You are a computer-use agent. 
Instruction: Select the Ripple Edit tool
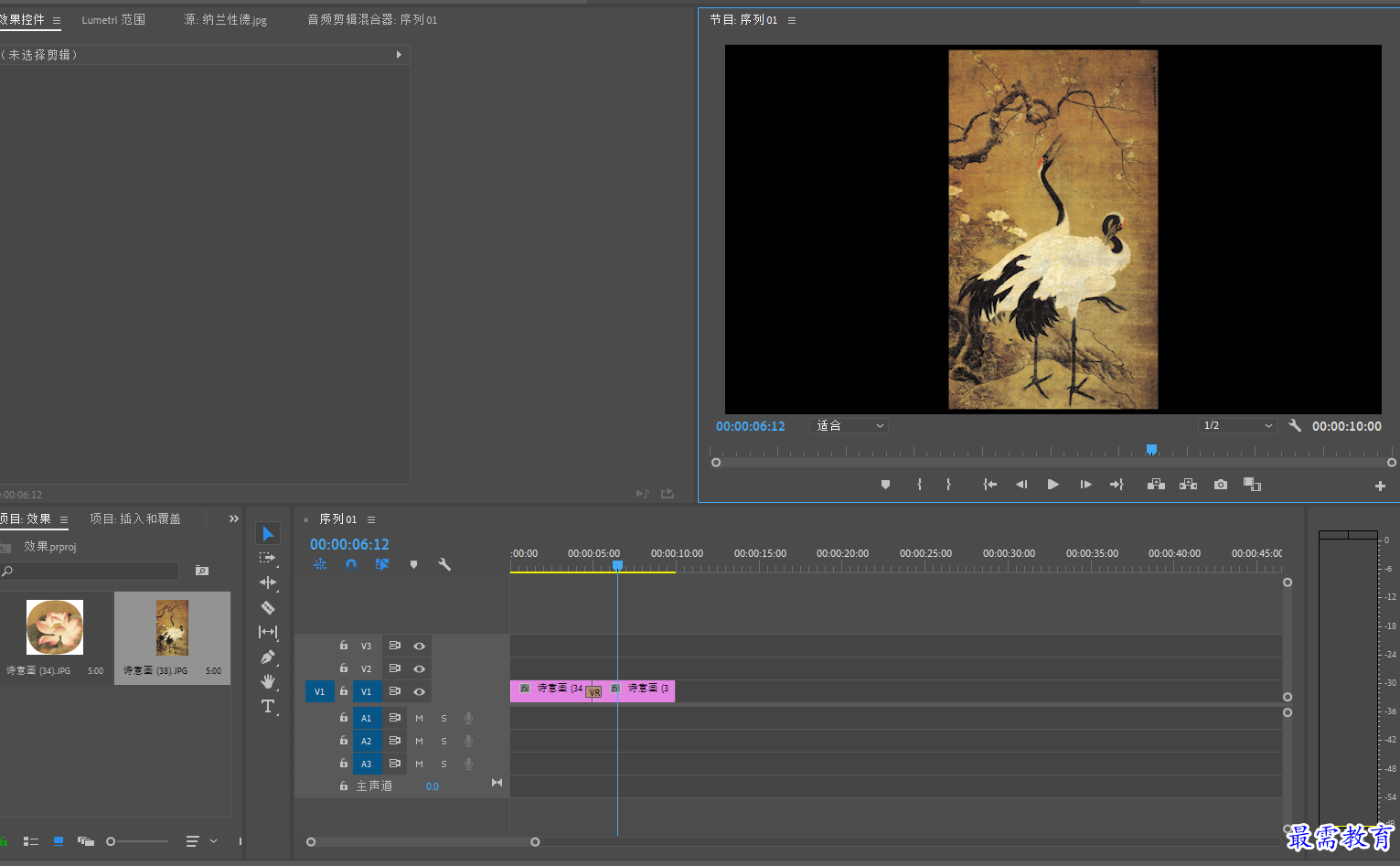pos(268,583)
